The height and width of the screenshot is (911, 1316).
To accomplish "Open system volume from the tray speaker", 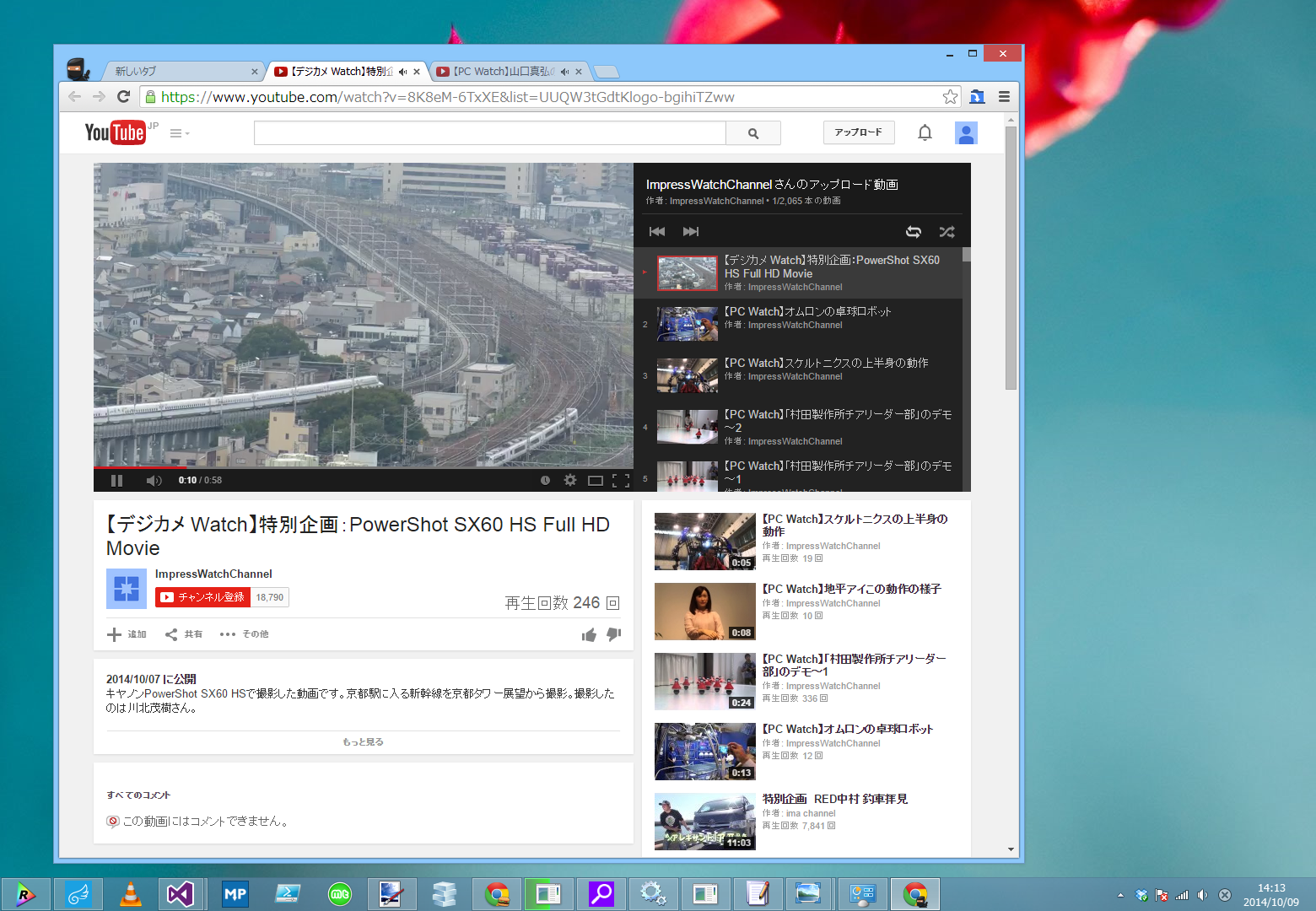I will pos(1202,895).
